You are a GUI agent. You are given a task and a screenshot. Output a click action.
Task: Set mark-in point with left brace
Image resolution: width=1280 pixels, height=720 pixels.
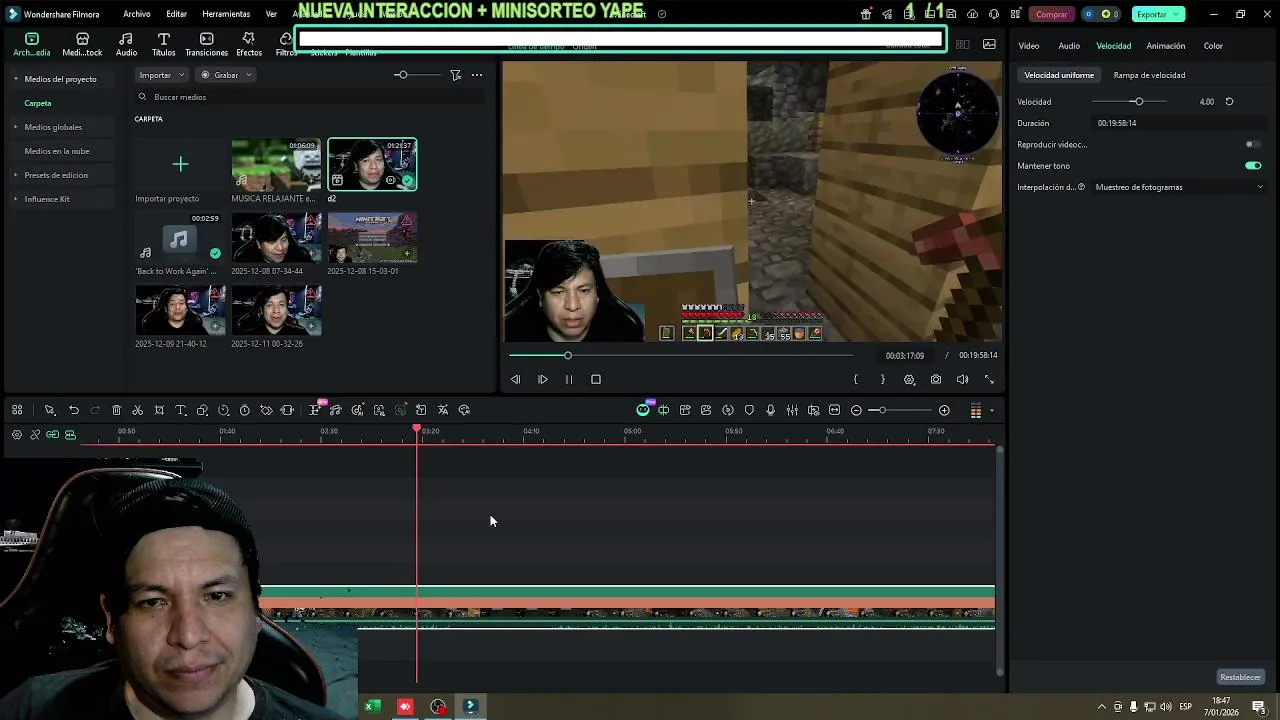(x=855, y=380)
